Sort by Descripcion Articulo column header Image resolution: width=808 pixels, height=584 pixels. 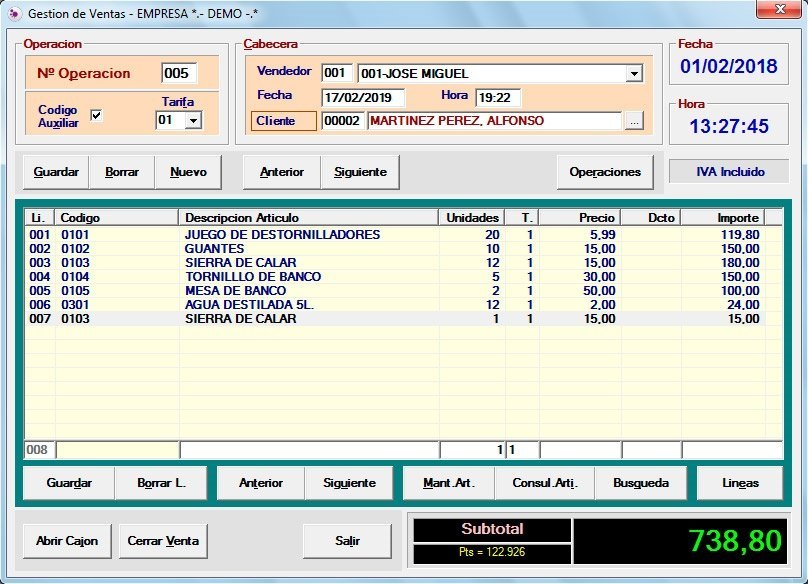(308, 218)
